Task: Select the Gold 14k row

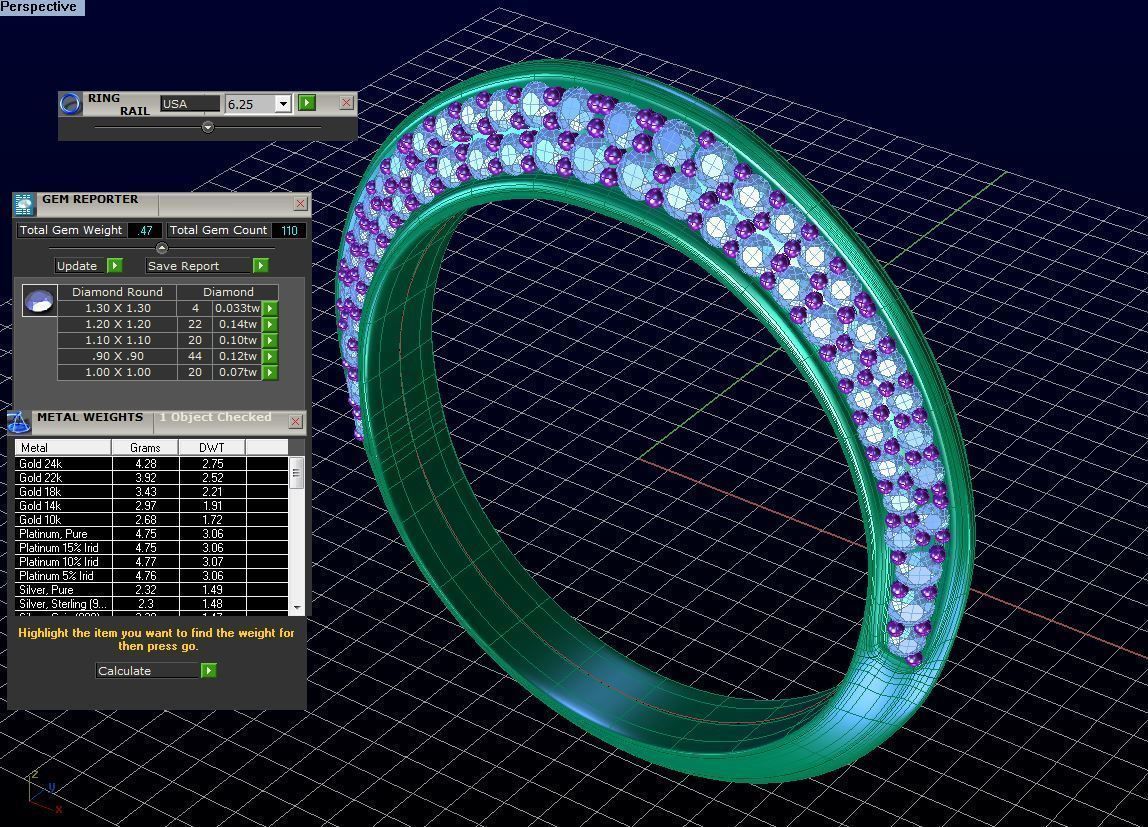Action: coord(152,506)
